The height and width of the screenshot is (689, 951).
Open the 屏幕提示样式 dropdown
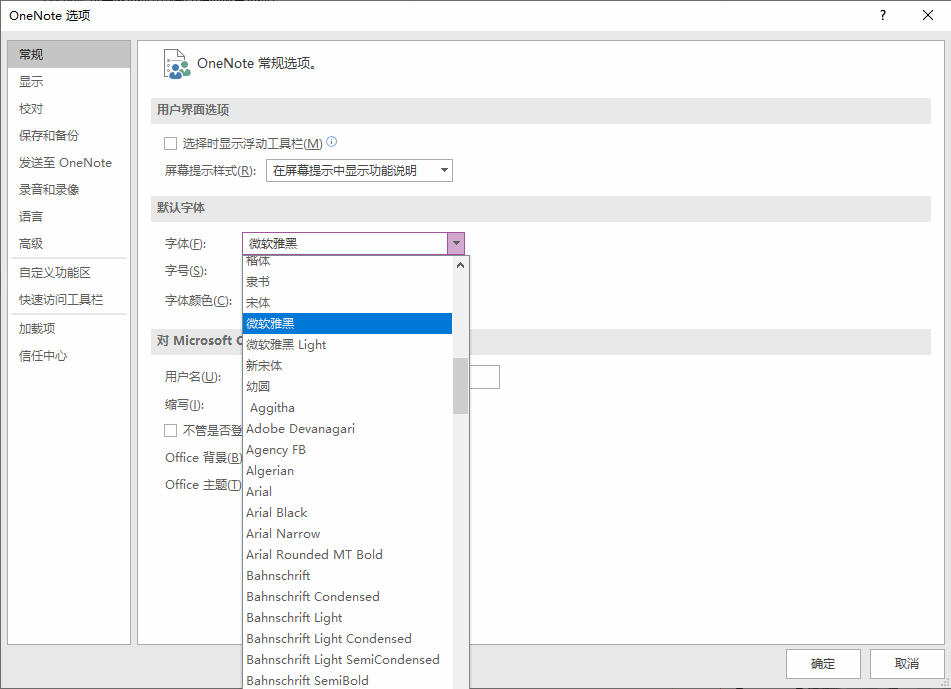coord(359,170)
